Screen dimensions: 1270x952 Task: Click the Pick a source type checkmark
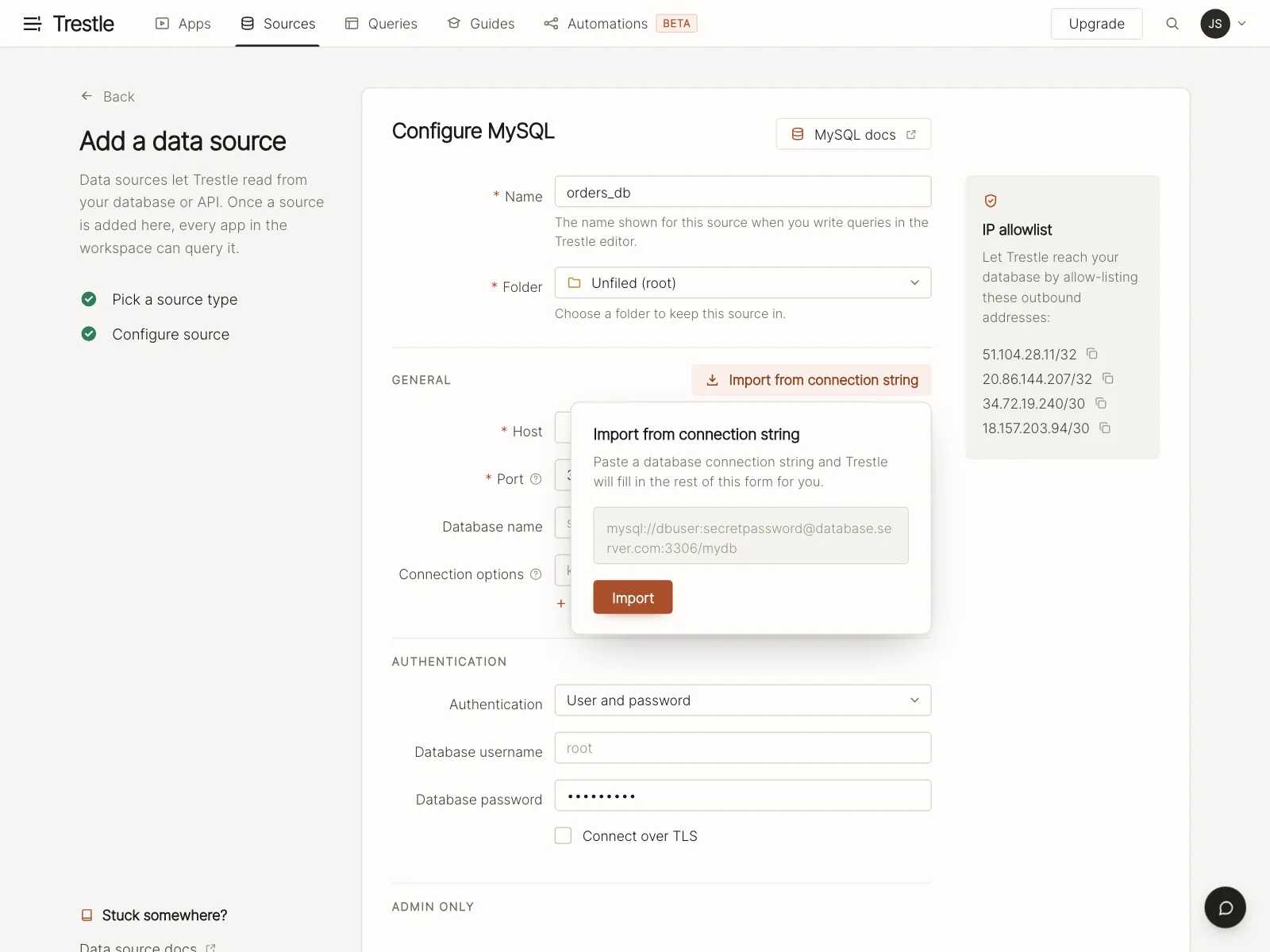(x=89, y=299)
